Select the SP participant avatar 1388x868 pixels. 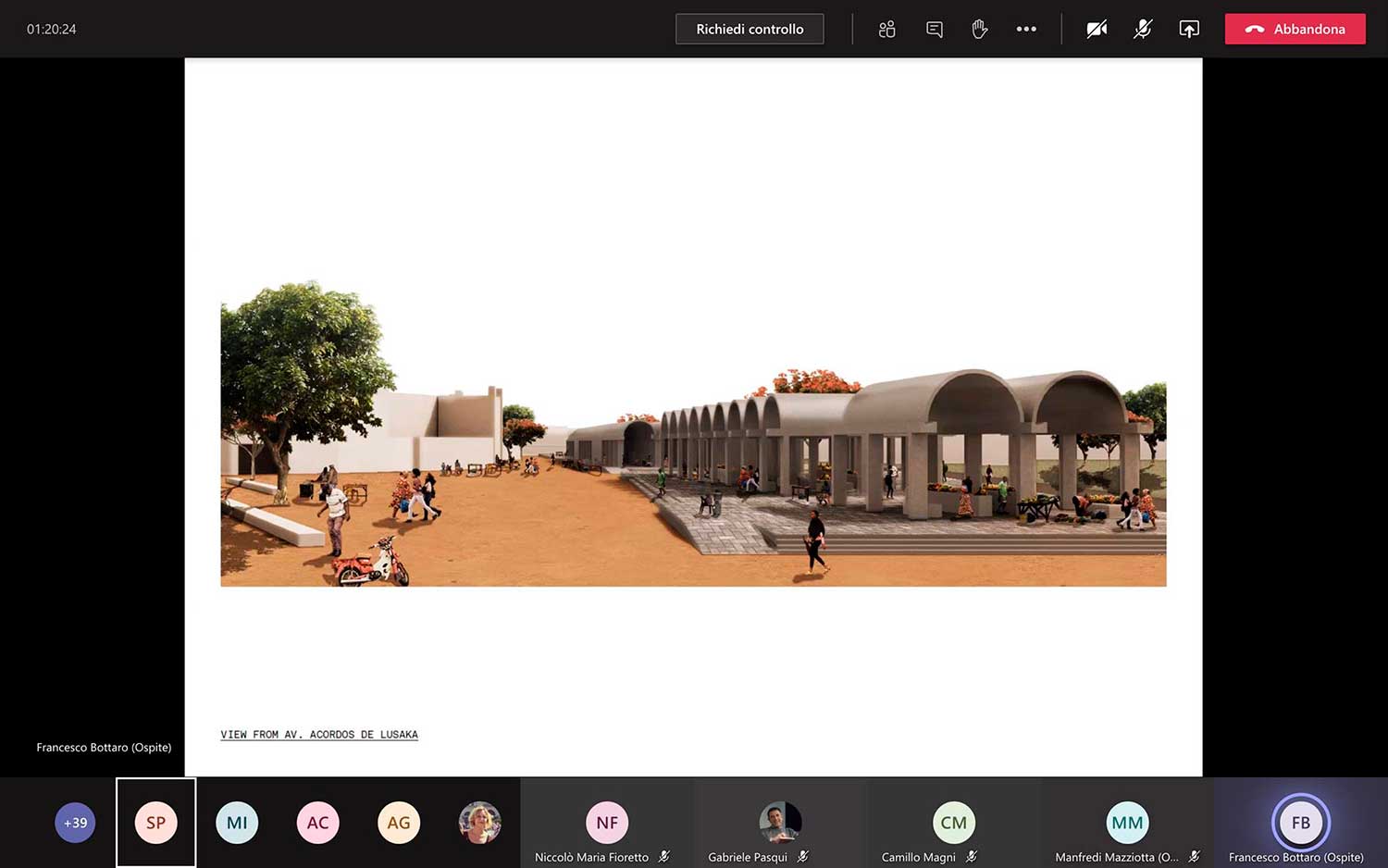(155, 823)
